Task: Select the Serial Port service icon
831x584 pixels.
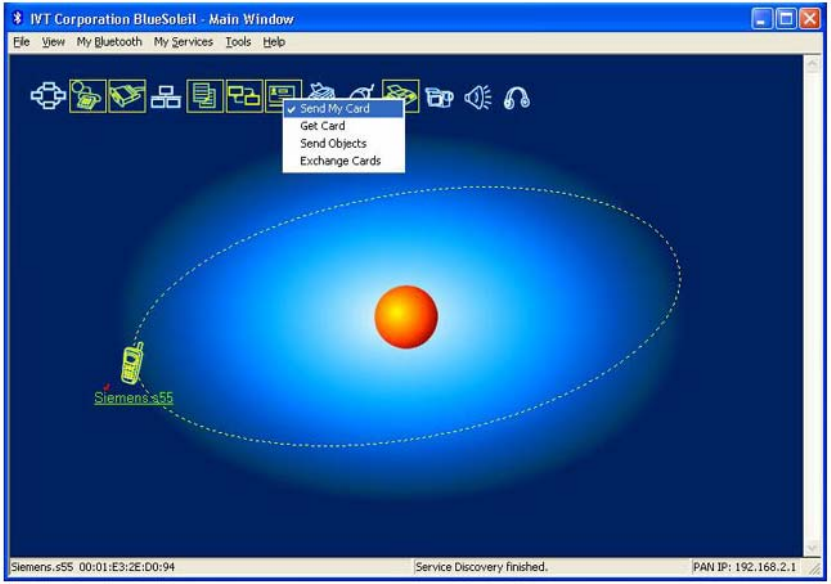Action: (x=127, y=96)
